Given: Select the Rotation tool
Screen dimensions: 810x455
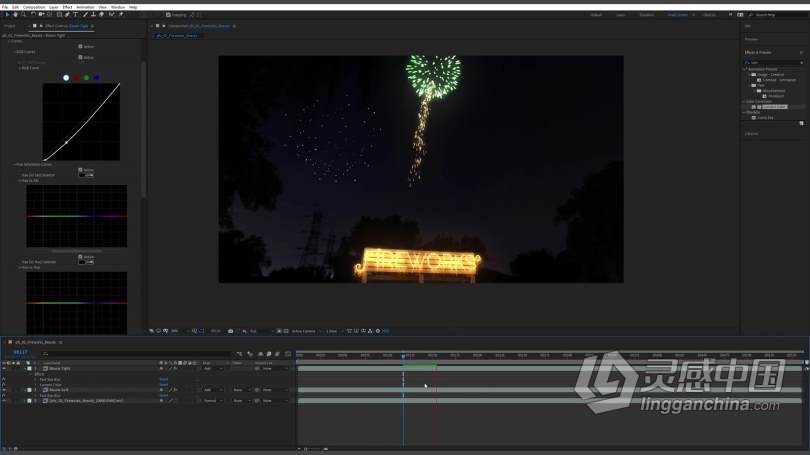Looking at the screenshot, I should (33, 15).
